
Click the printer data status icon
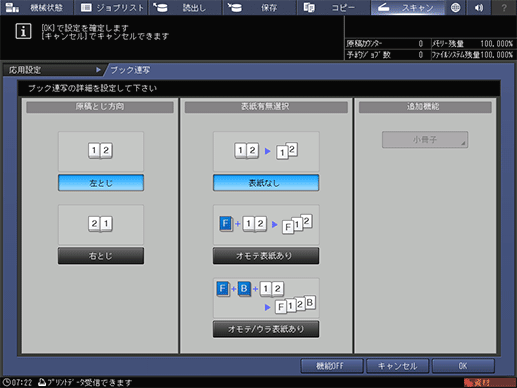42,382
